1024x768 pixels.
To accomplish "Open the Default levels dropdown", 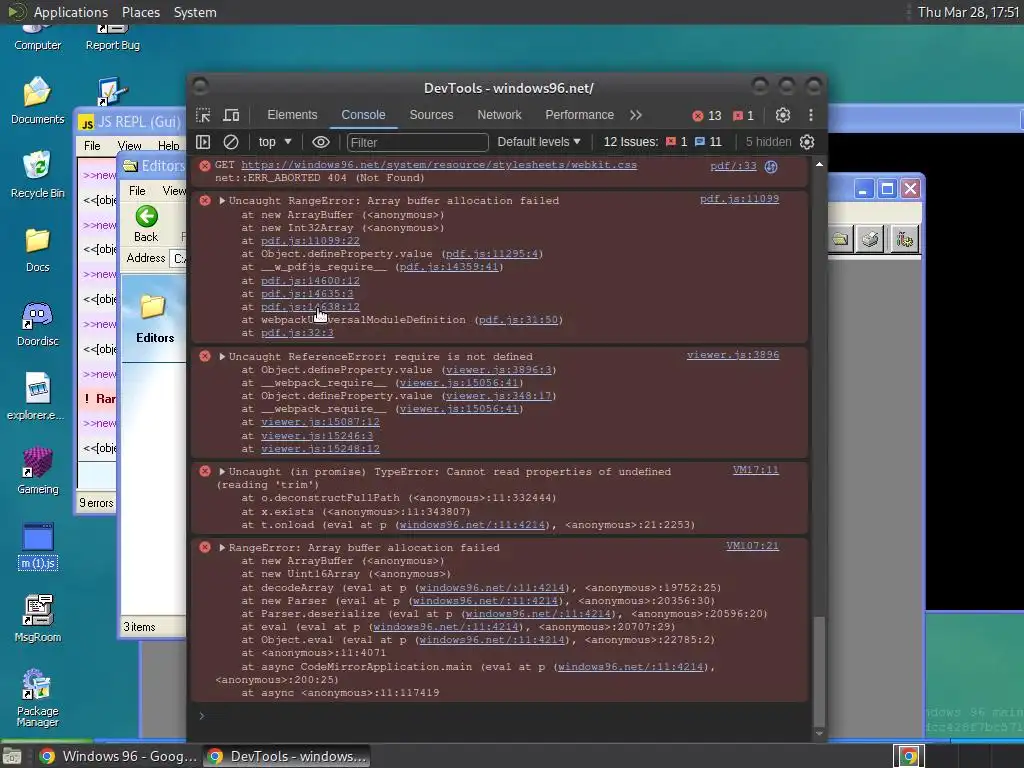I will (539, 142).
